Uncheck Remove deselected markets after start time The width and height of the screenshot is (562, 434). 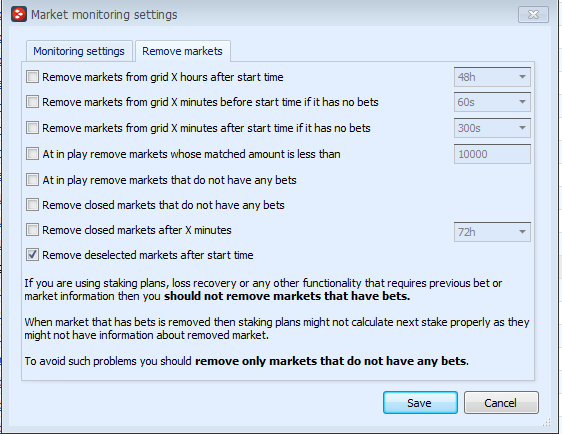tap(32, 255)
